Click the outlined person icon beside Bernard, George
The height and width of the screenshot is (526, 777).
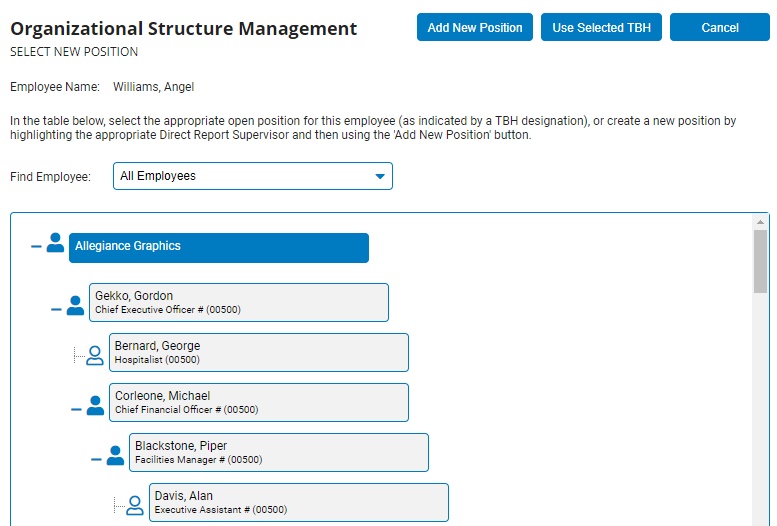[95, 355]
